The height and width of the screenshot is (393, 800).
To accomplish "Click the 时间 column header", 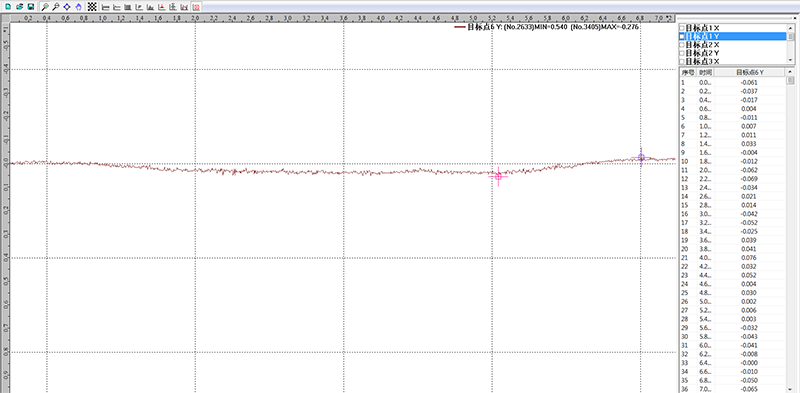I will pyautogui.click(x=705, y=72).
